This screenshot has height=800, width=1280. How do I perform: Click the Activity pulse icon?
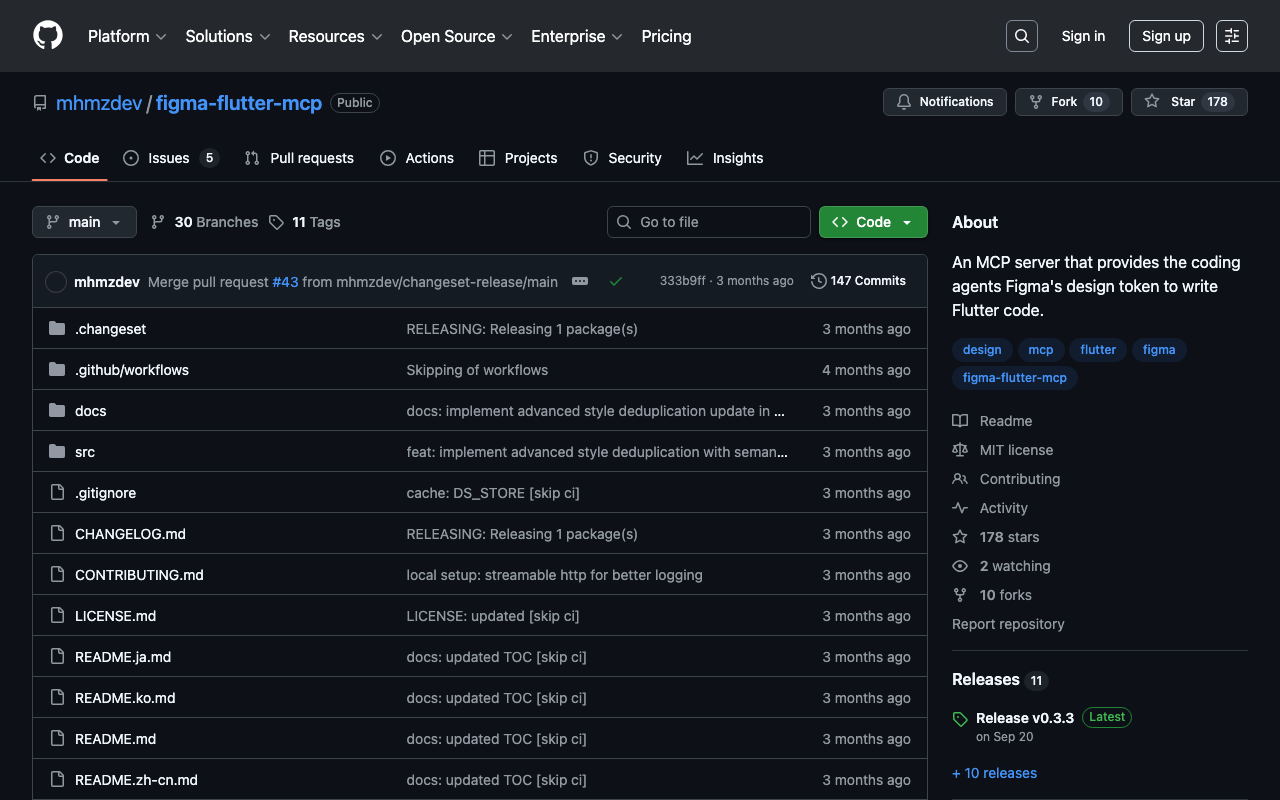pyautogui.click(x=960, y=508)
